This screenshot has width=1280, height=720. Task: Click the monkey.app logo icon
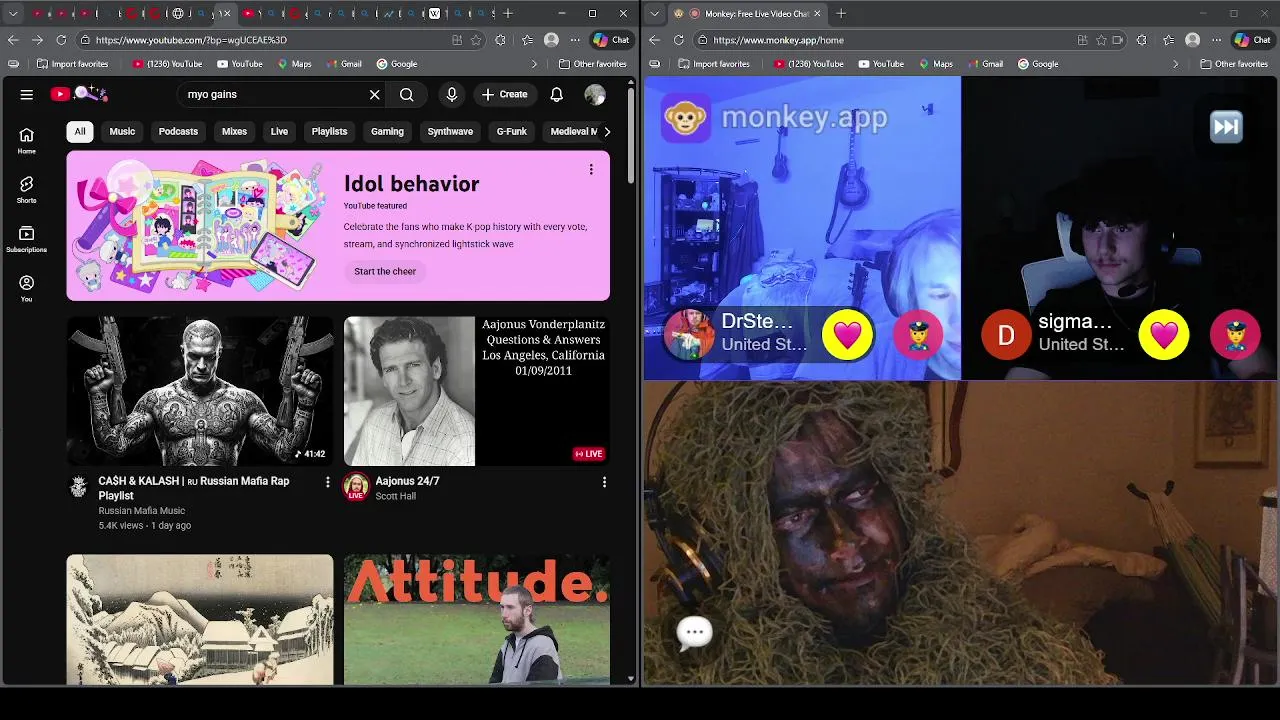tap(685, 118)
